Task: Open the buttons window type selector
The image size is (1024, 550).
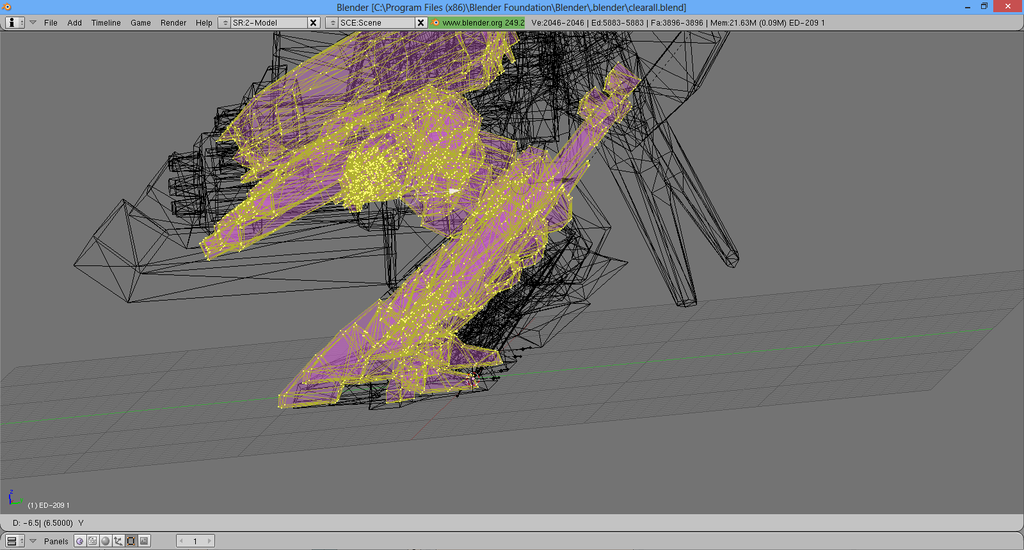Action: (x=14, y=541)
